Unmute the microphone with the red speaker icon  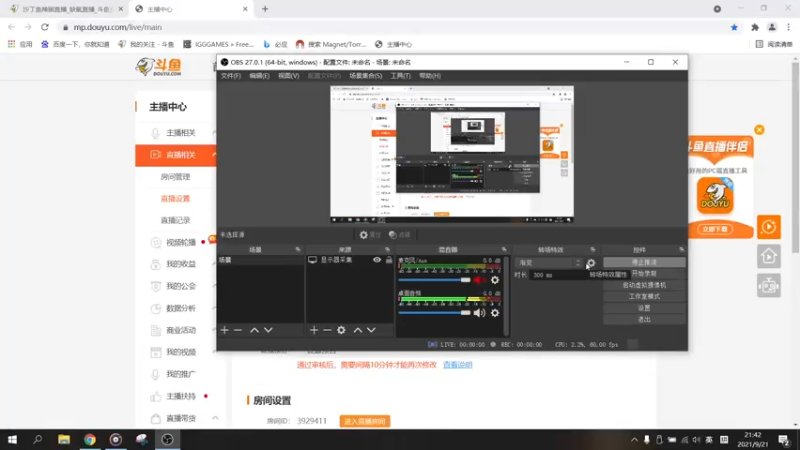[479, 280]
